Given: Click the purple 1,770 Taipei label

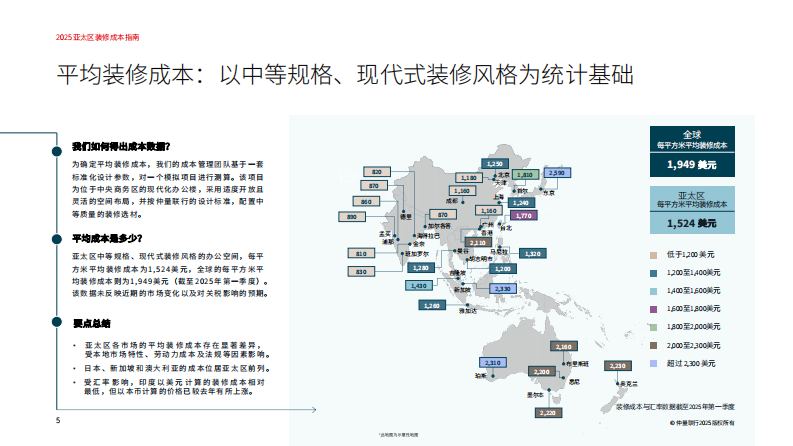Looking at the screenshot, I should pos(523,215).
